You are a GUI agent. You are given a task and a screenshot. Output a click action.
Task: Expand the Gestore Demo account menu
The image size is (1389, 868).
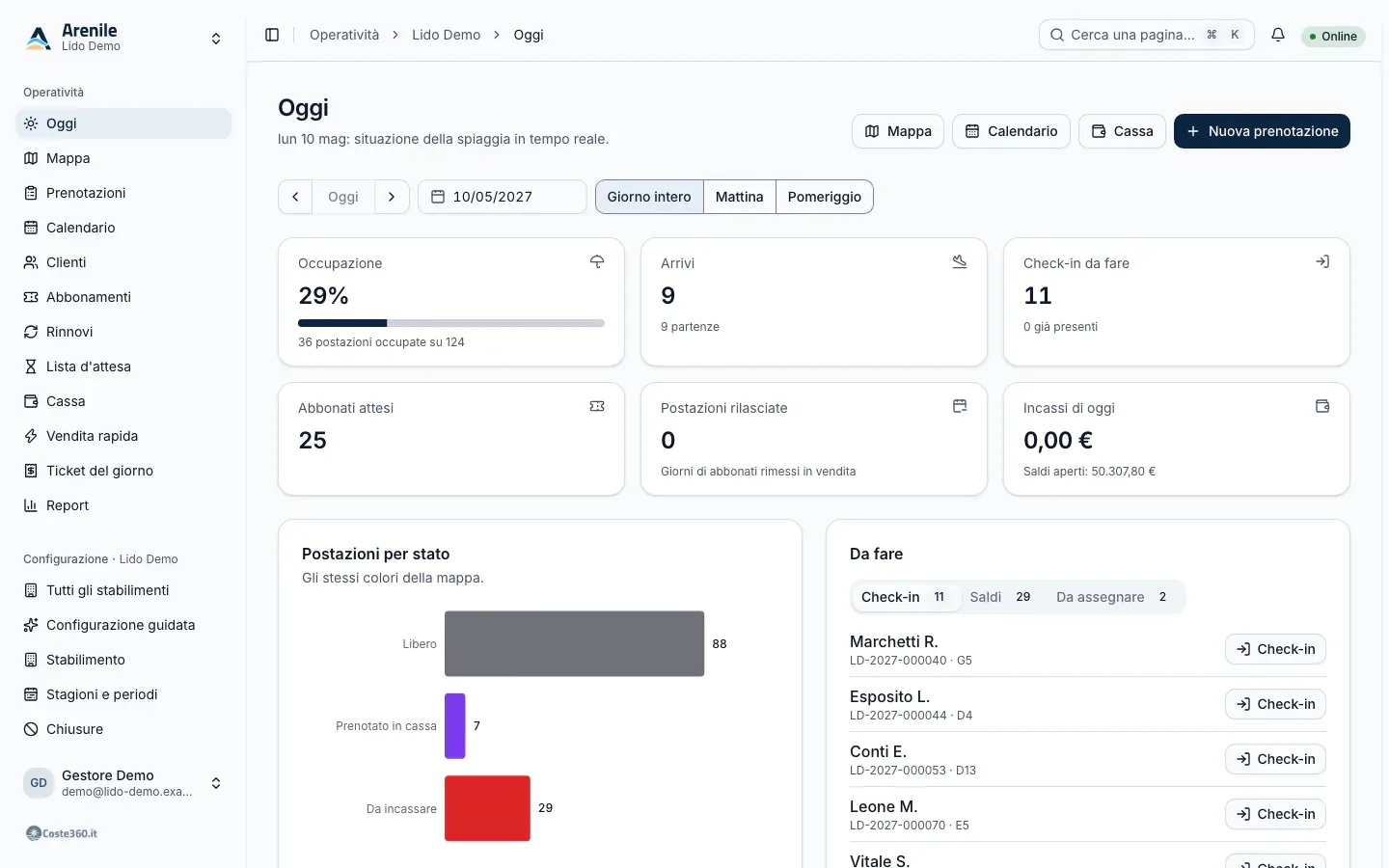coord(123,783)
